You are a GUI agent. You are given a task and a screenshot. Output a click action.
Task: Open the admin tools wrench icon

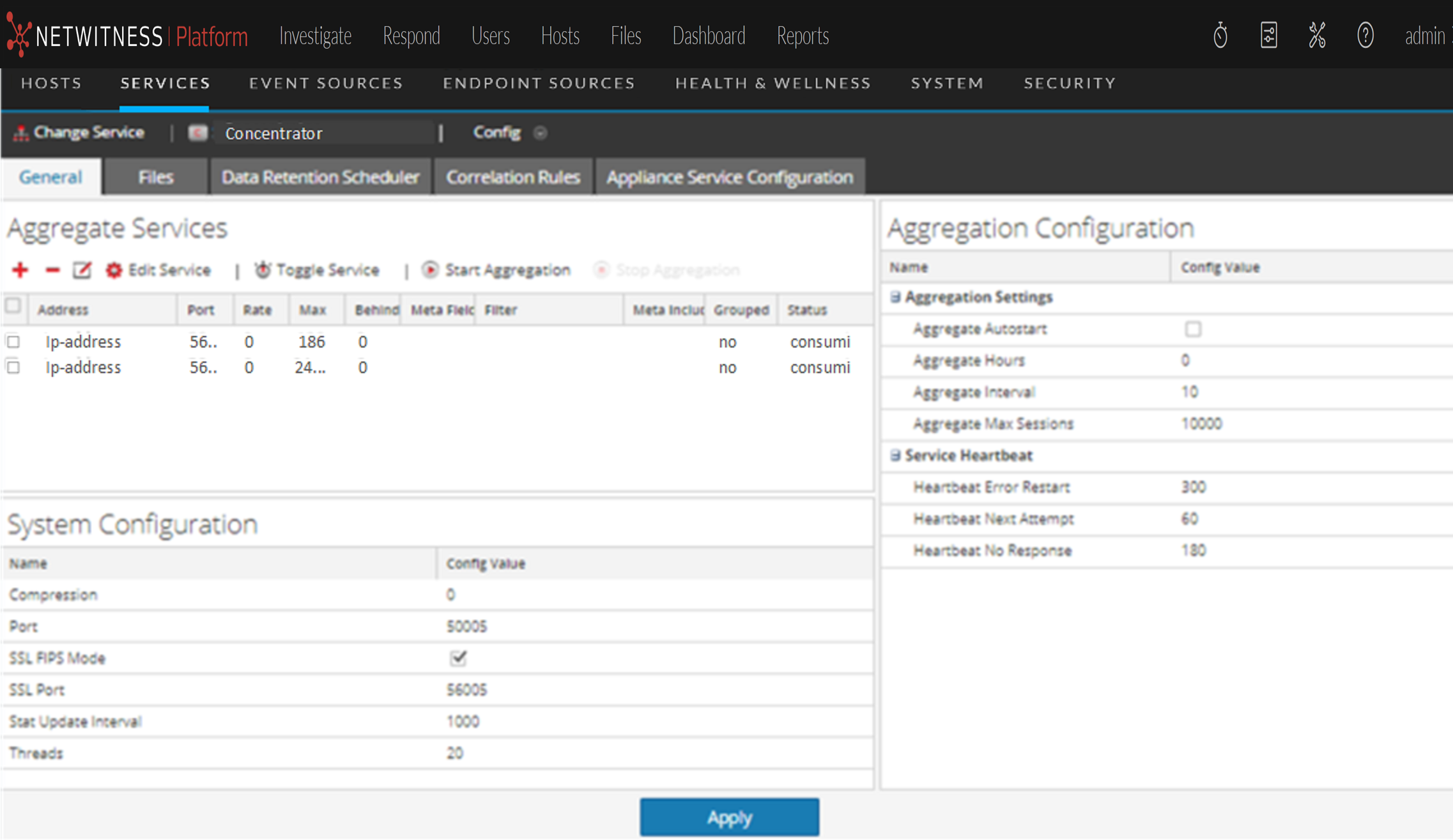(x=1317, y=36)
